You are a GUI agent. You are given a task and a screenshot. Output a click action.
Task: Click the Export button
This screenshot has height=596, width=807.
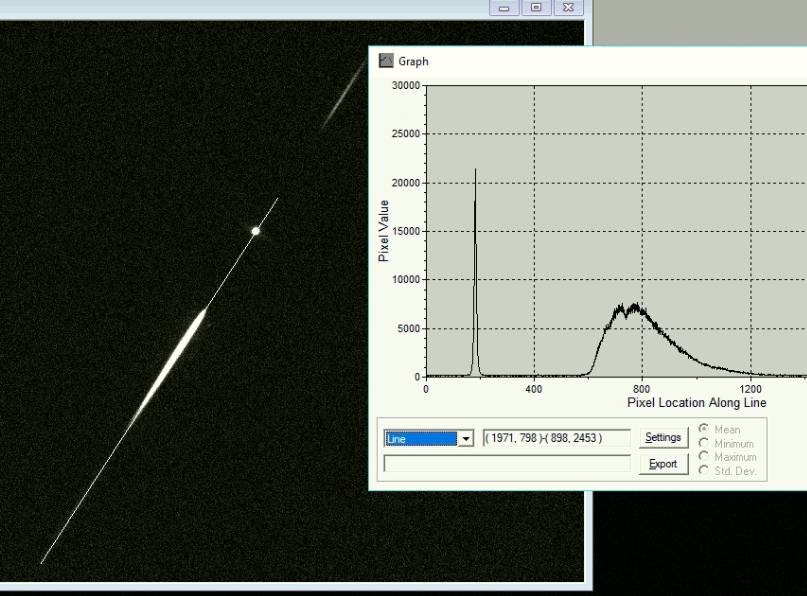tap(663, 464)
